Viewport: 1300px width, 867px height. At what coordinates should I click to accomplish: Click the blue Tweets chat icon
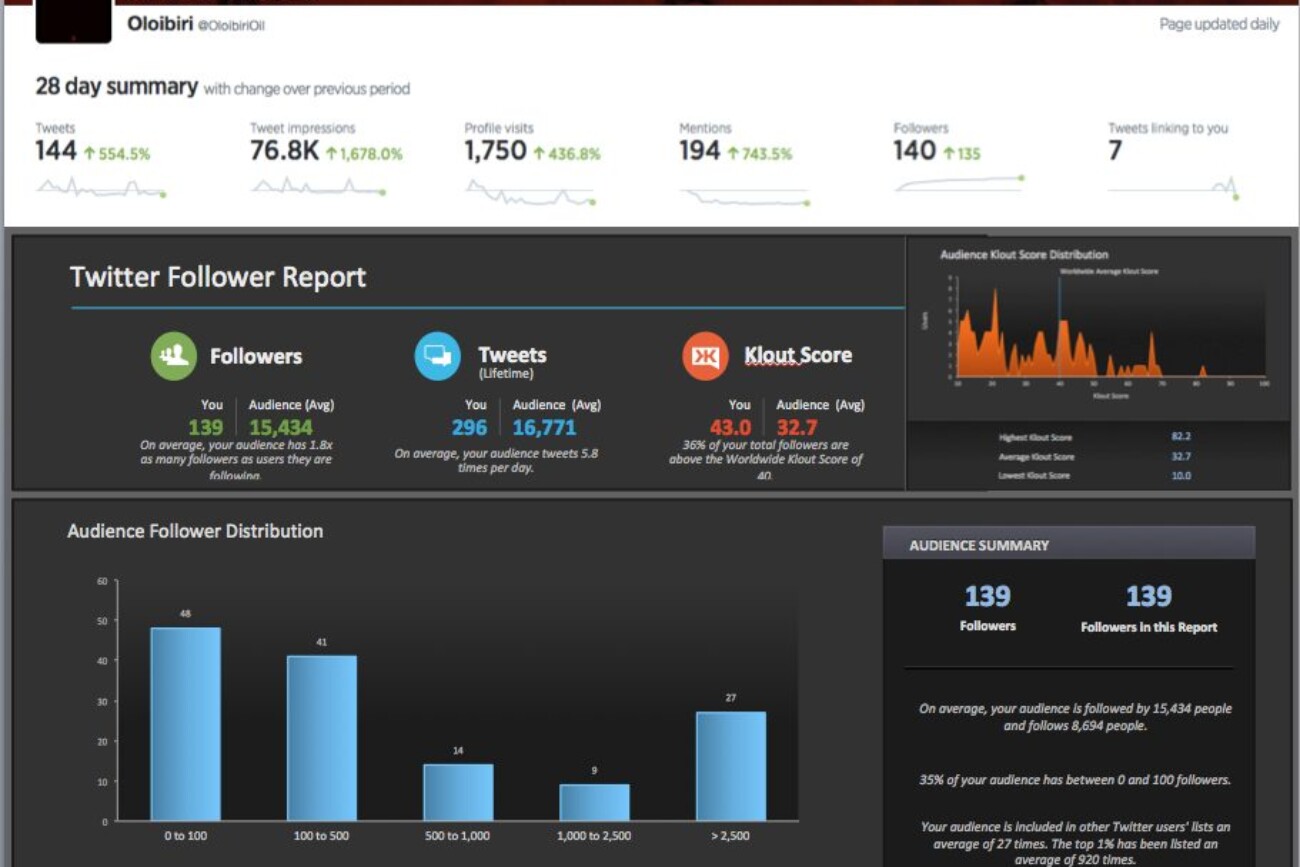(x=437, y=357)
